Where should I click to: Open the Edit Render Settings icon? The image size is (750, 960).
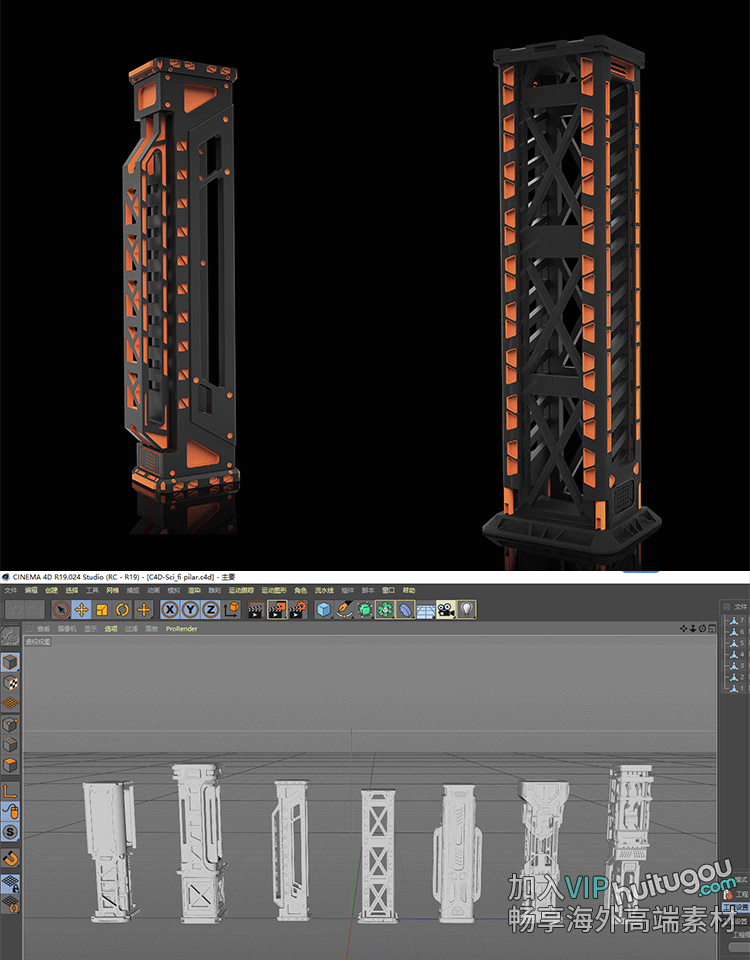tap(297, 609)
